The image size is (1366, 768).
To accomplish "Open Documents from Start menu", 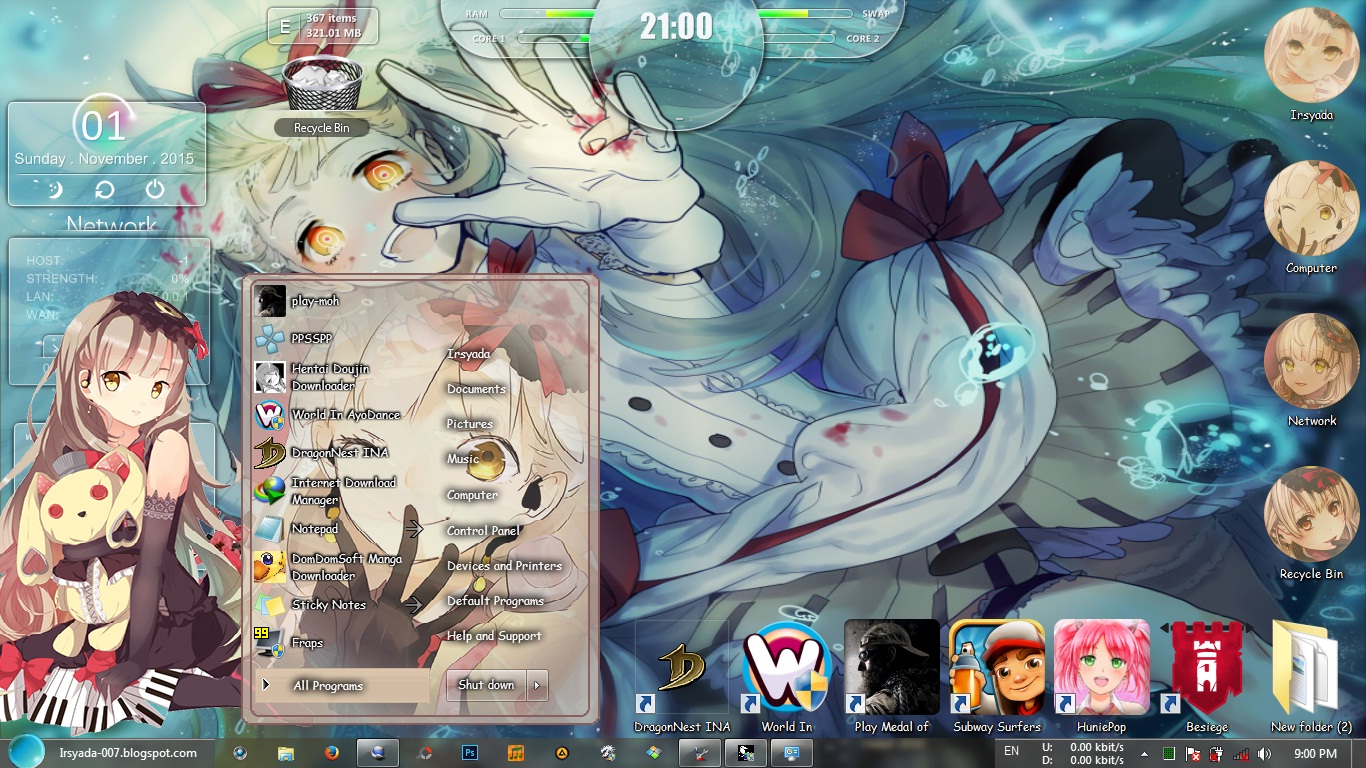I will (476, 389).
